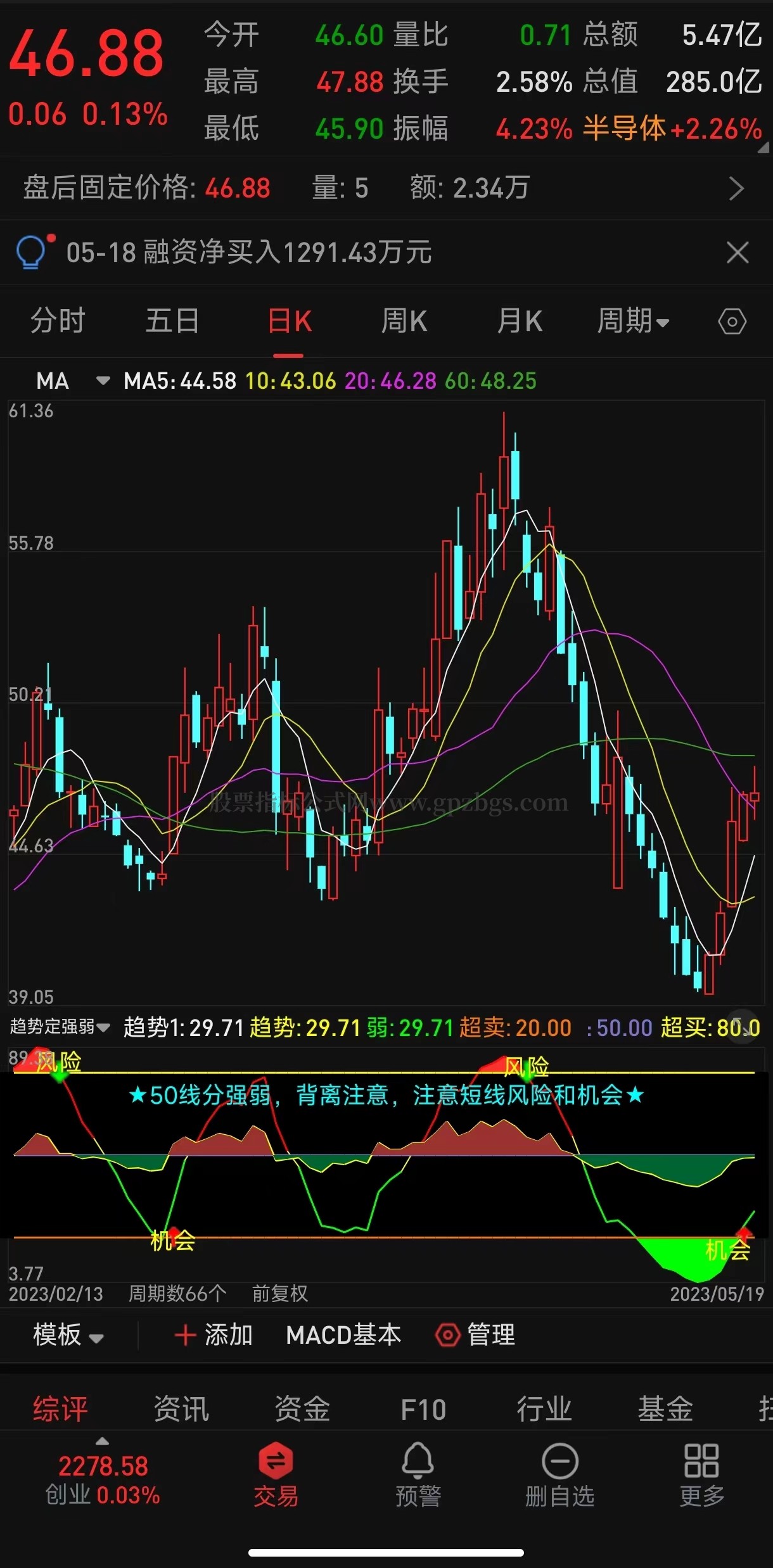Screen dimensions: 773x1568
Task: Switch to 分时 tab
Action: point(58,321)
